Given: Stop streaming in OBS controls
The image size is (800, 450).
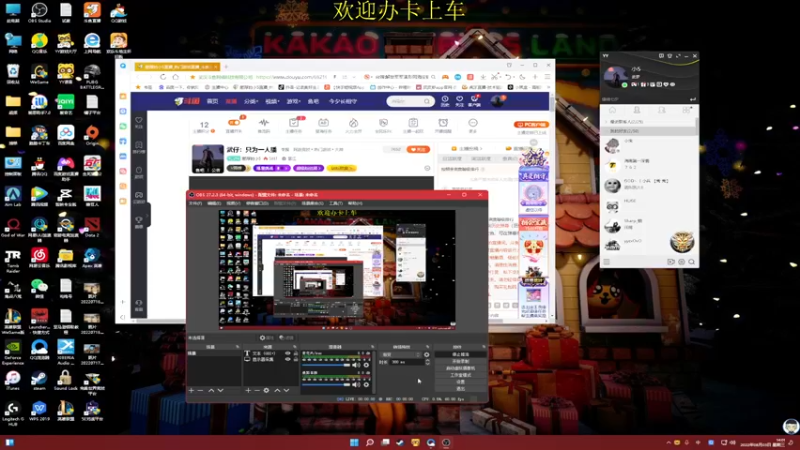Looking at the screenshot, I should tap(461, 354).
